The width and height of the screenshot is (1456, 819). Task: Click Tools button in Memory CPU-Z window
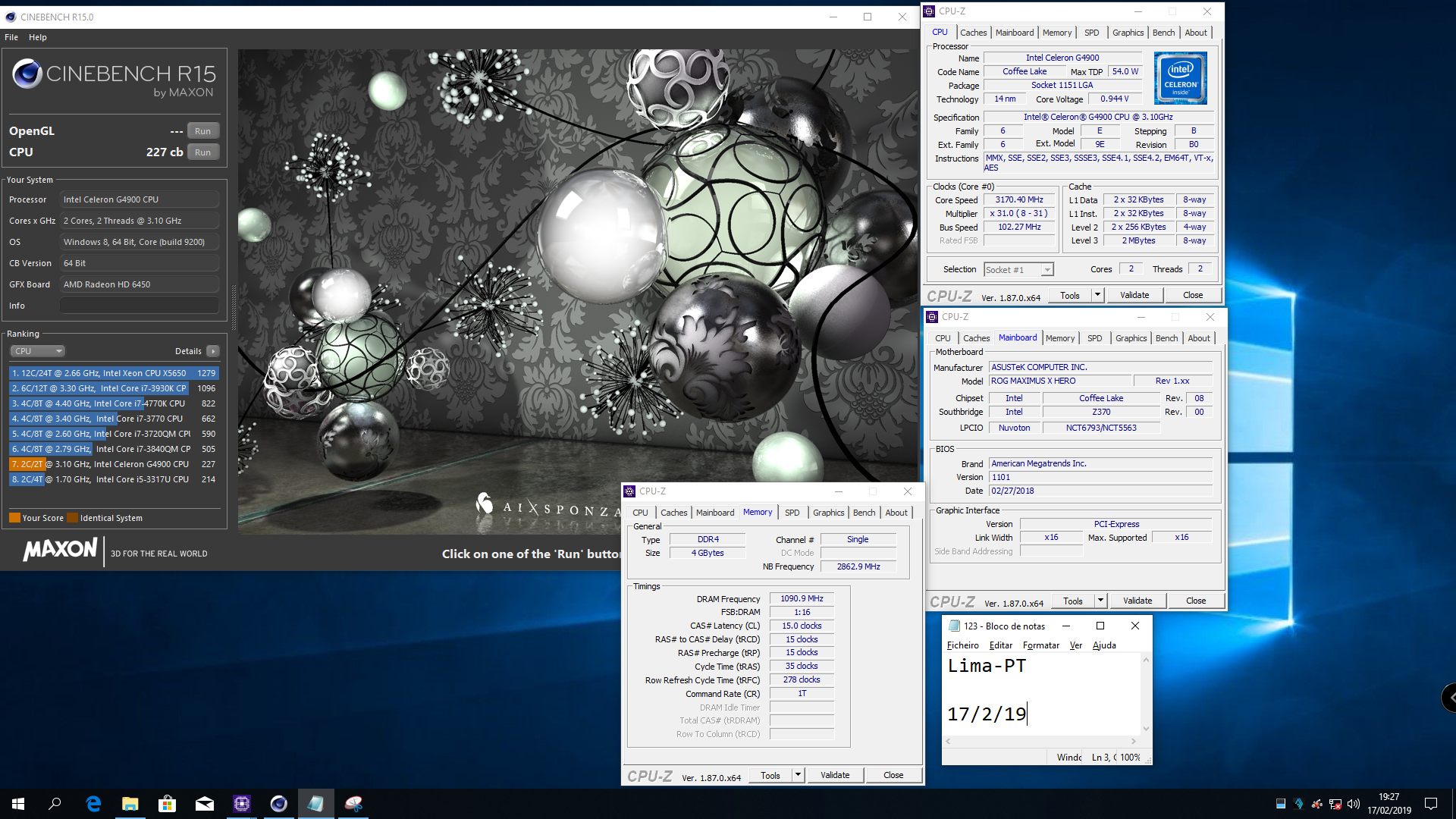770,775
